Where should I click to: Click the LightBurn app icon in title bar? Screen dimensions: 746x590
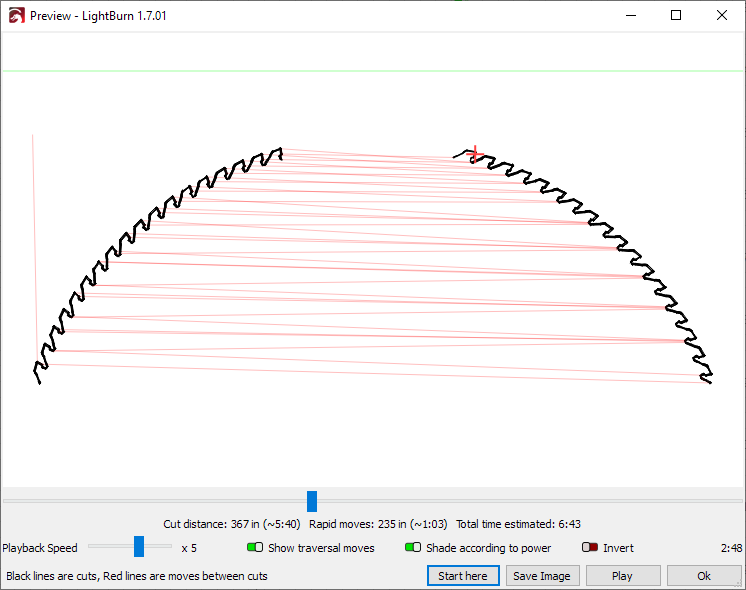coord(16,16)
